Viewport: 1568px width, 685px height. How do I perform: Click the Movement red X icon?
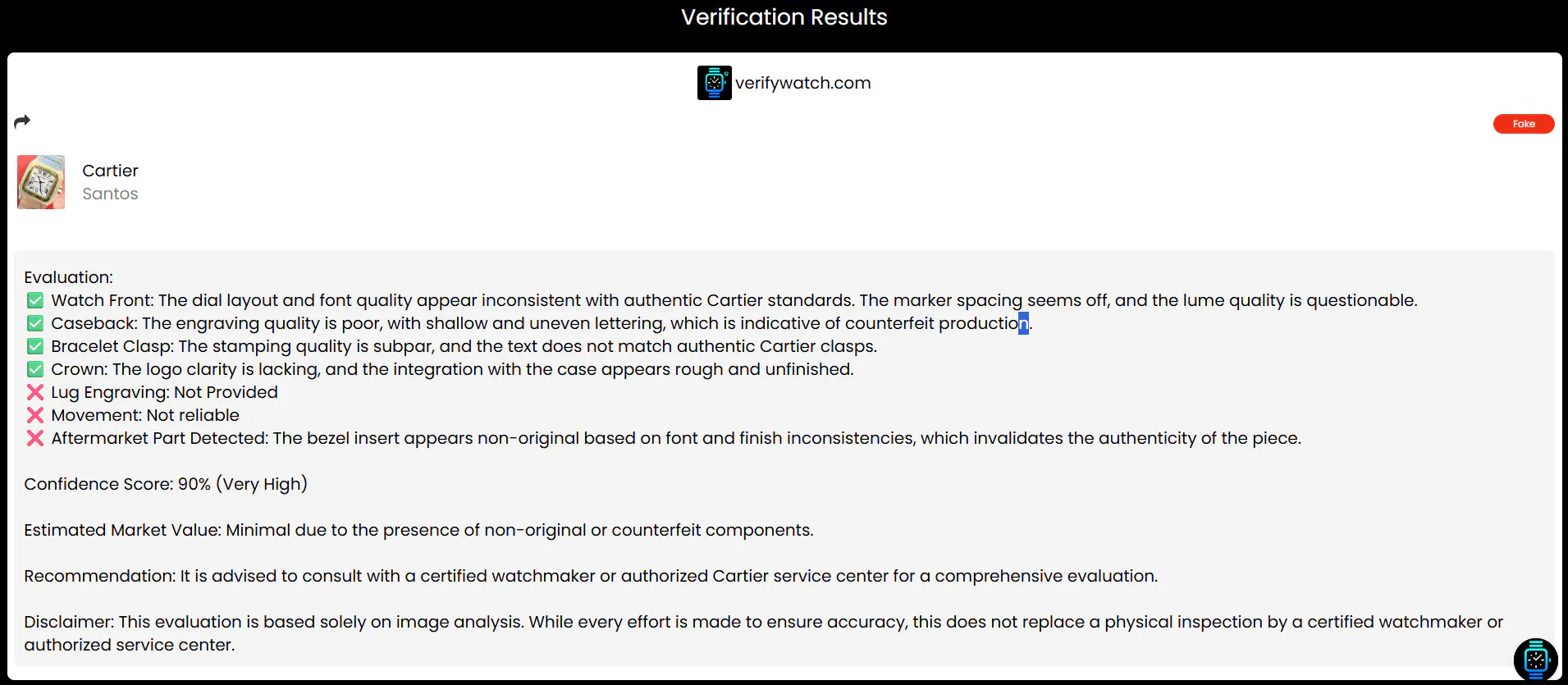tap(35, 415)
